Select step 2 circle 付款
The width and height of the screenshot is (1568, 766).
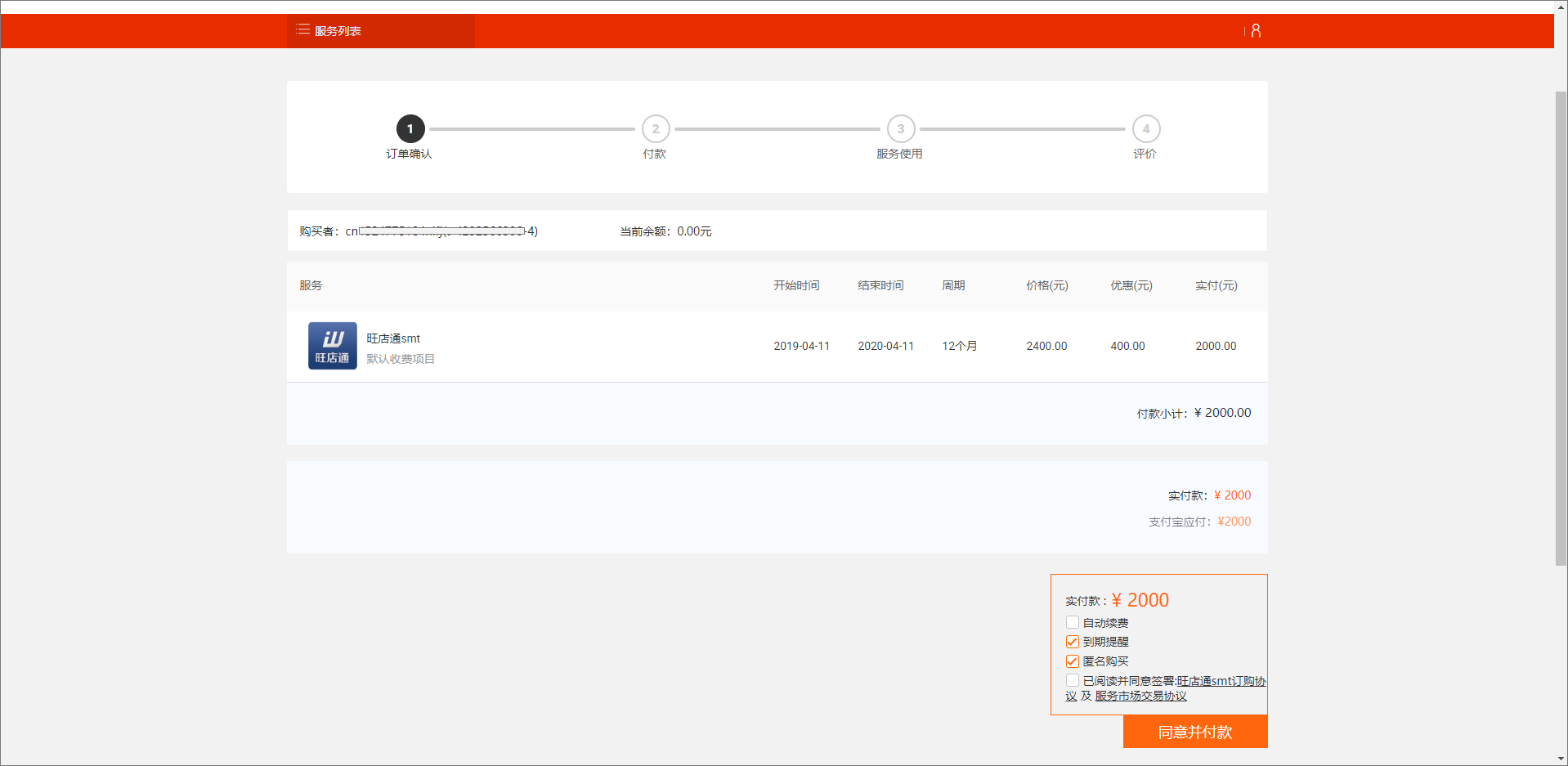656,129
